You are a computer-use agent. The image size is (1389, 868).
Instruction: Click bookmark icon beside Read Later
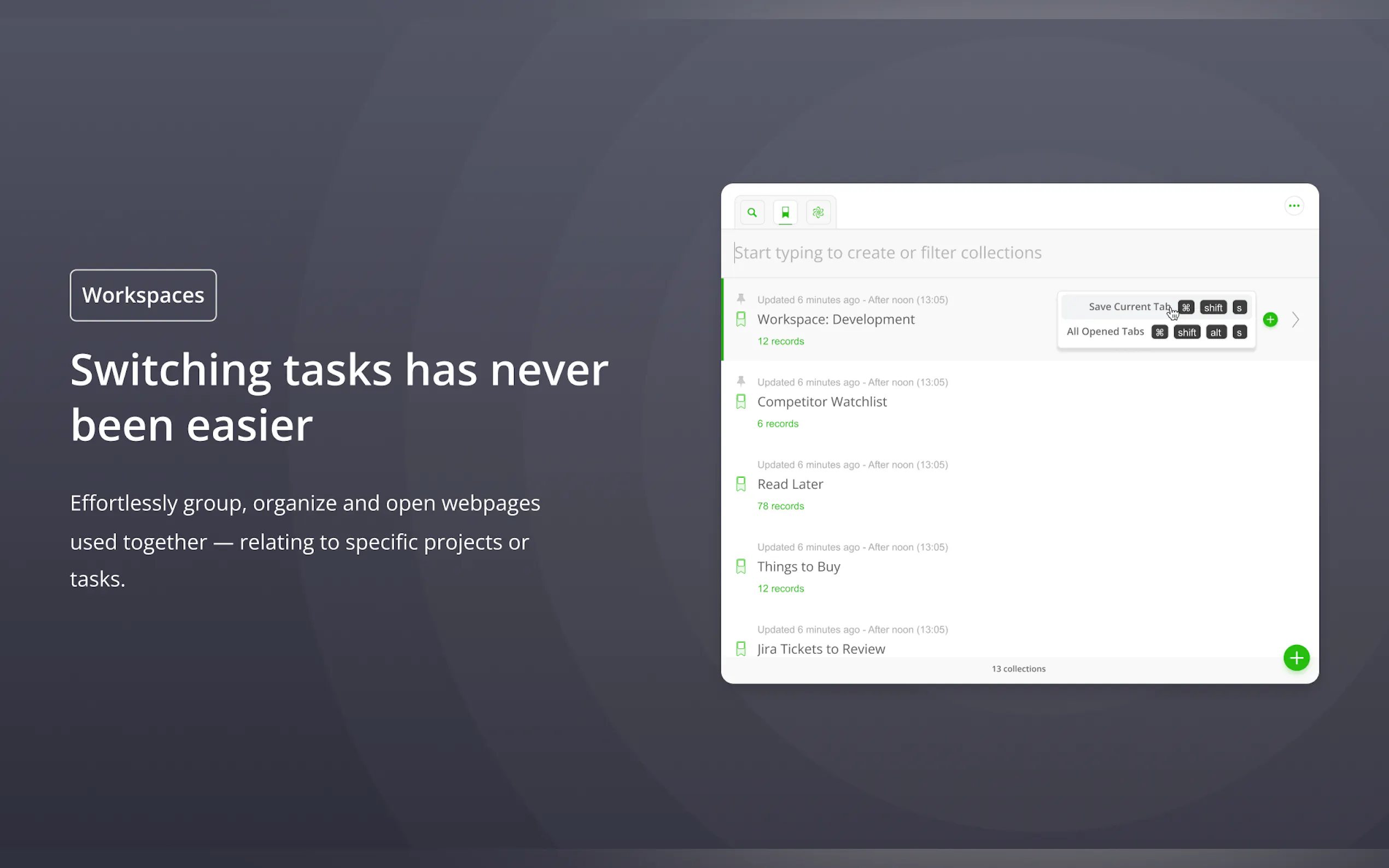pos(741,484)
